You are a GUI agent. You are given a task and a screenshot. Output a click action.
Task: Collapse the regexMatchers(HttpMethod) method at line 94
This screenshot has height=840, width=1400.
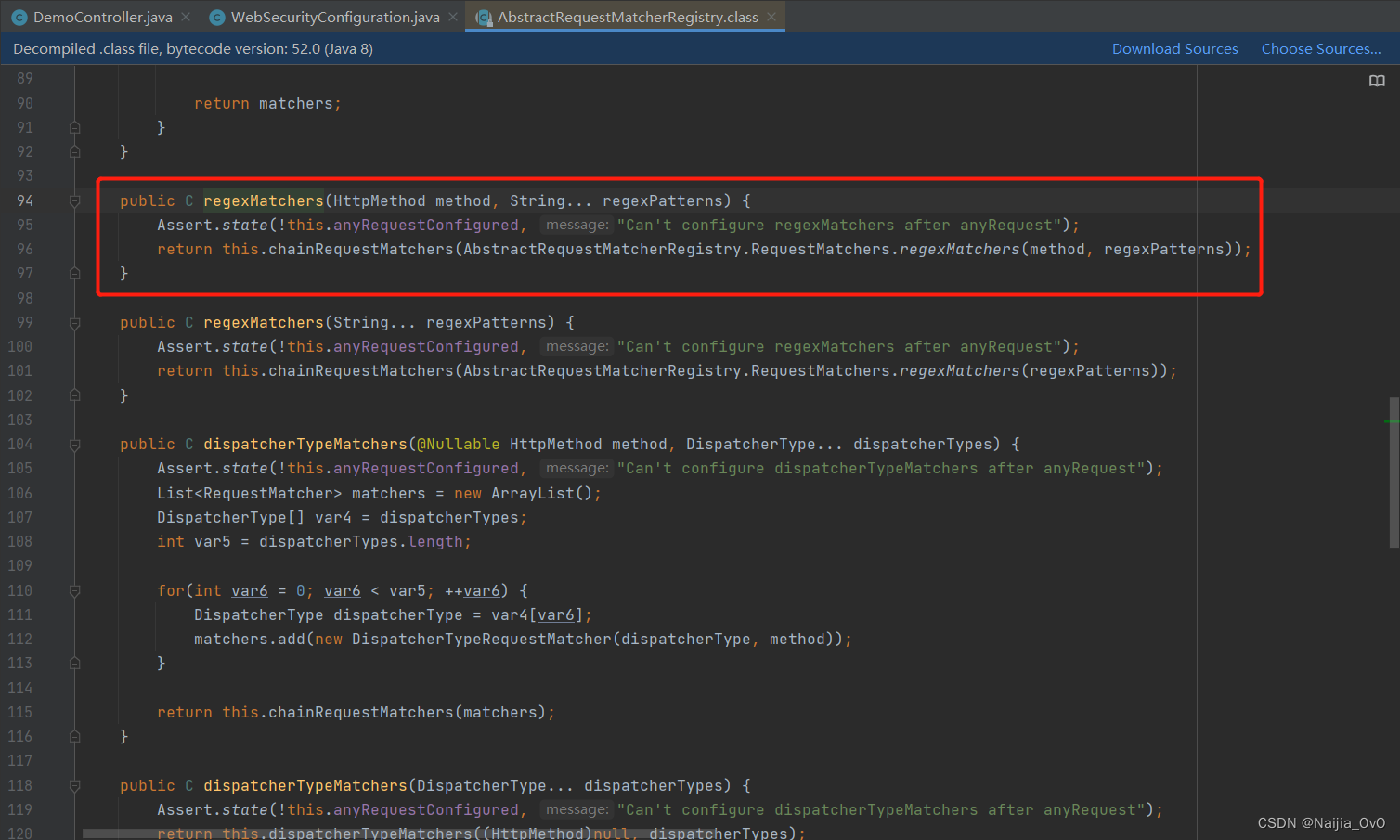point(74,200)
